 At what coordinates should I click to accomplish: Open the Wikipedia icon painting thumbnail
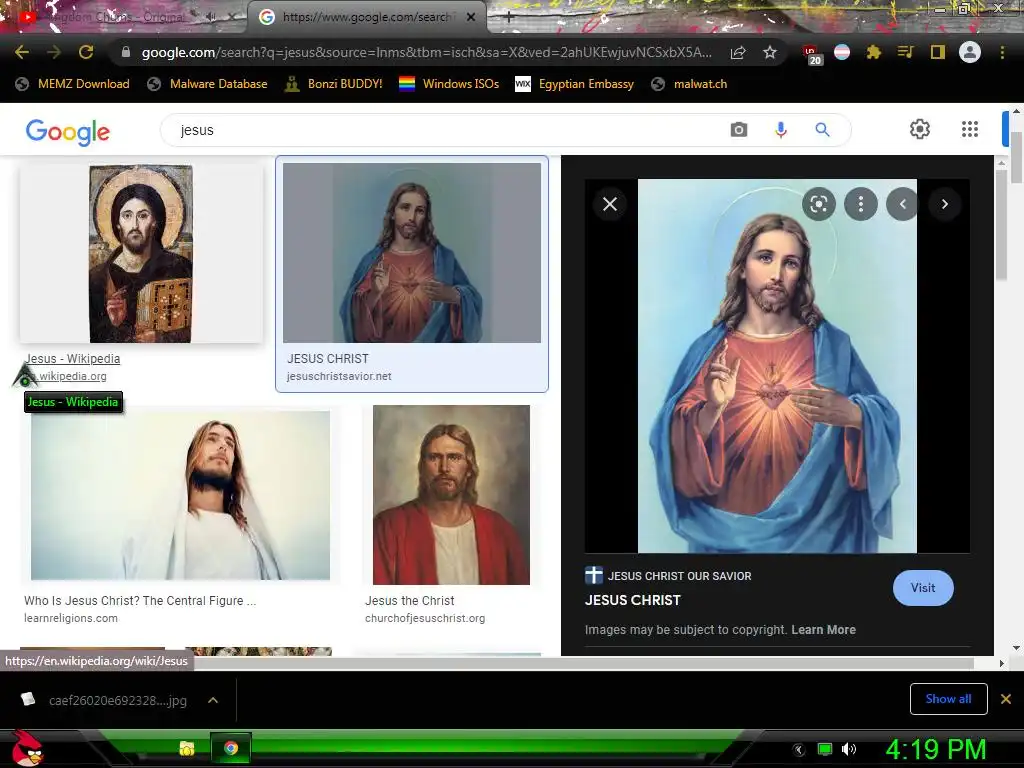pos(141,253)
